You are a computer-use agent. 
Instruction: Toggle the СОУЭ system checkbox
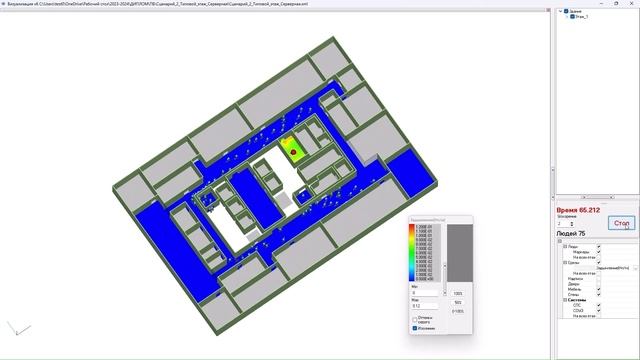(599, 311)
